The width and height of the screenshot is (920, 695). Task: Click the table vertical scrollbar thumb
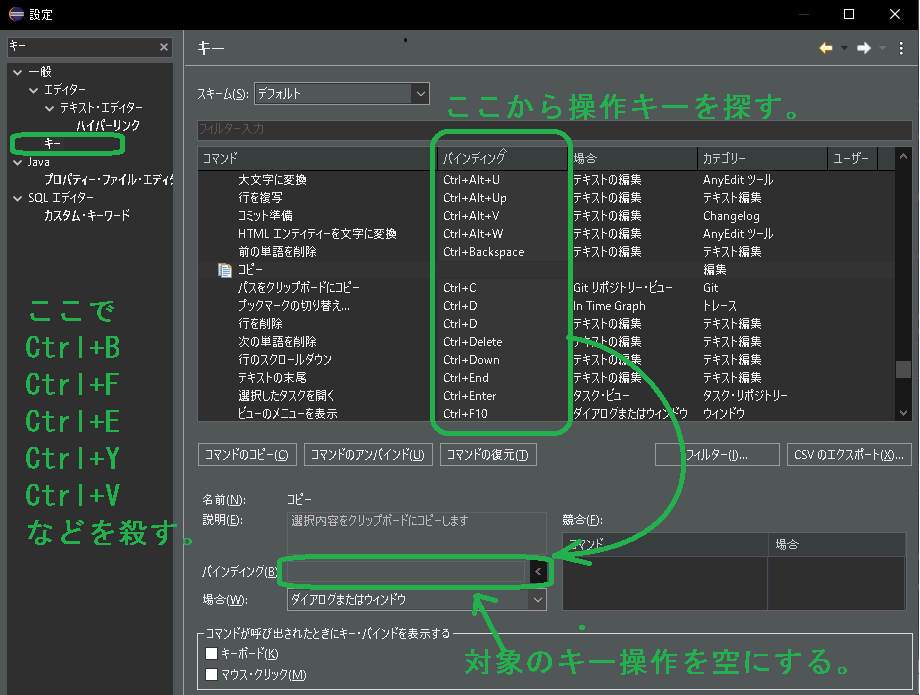tap(904, 369)
